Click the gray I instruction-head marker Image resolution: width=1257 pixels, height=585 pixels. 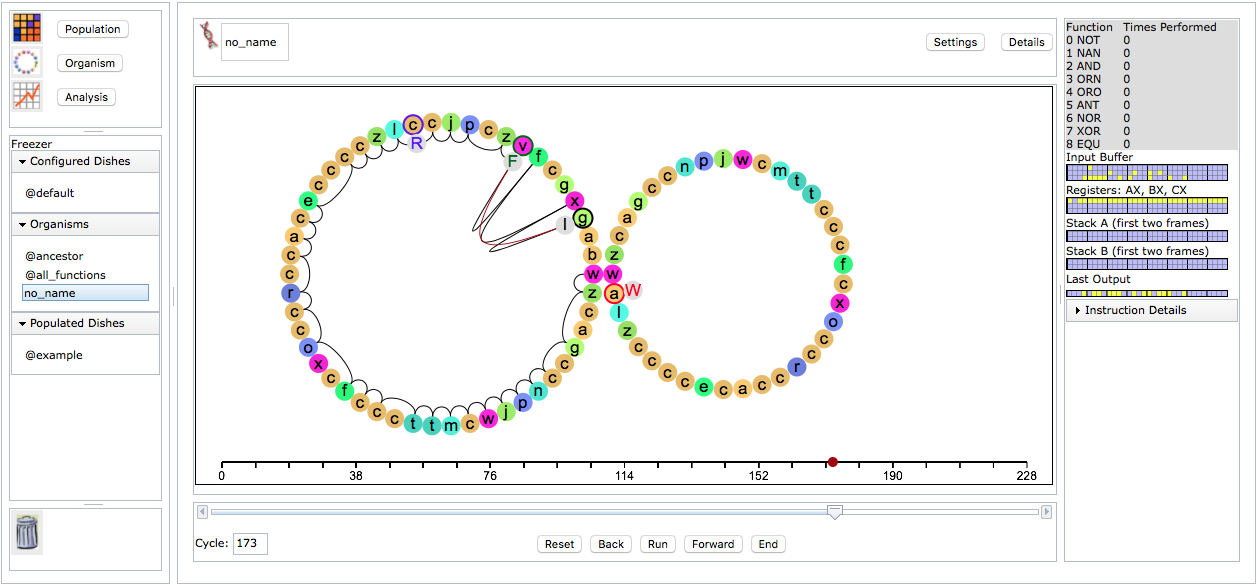(566, 225)
